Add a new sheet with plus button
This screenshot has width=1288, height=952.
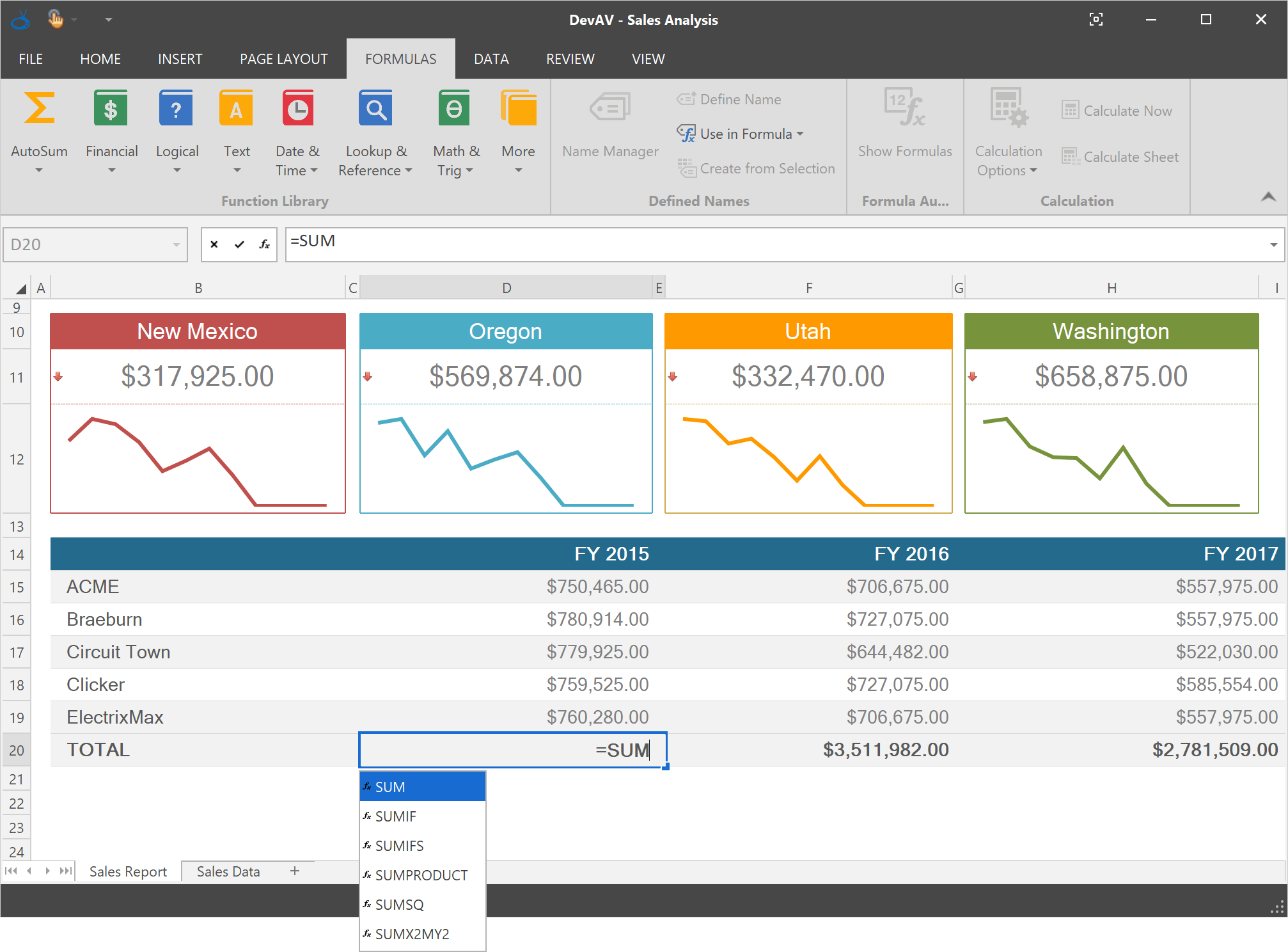[x=295, y=871]
